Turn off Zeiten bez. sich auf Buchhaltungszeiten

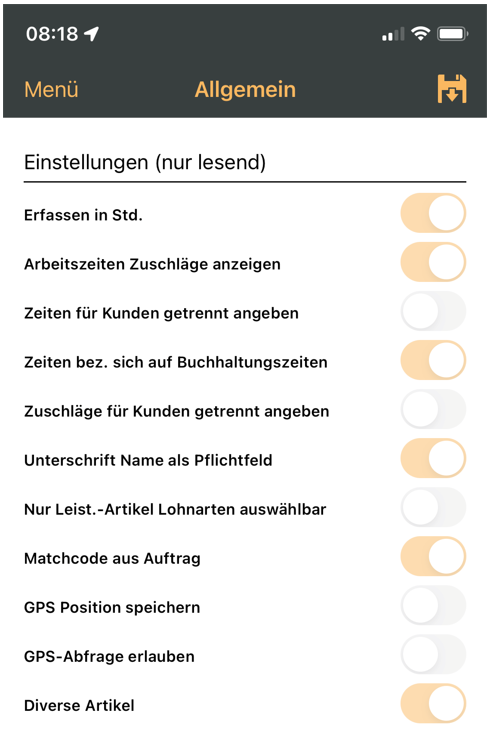pos(433,360)
